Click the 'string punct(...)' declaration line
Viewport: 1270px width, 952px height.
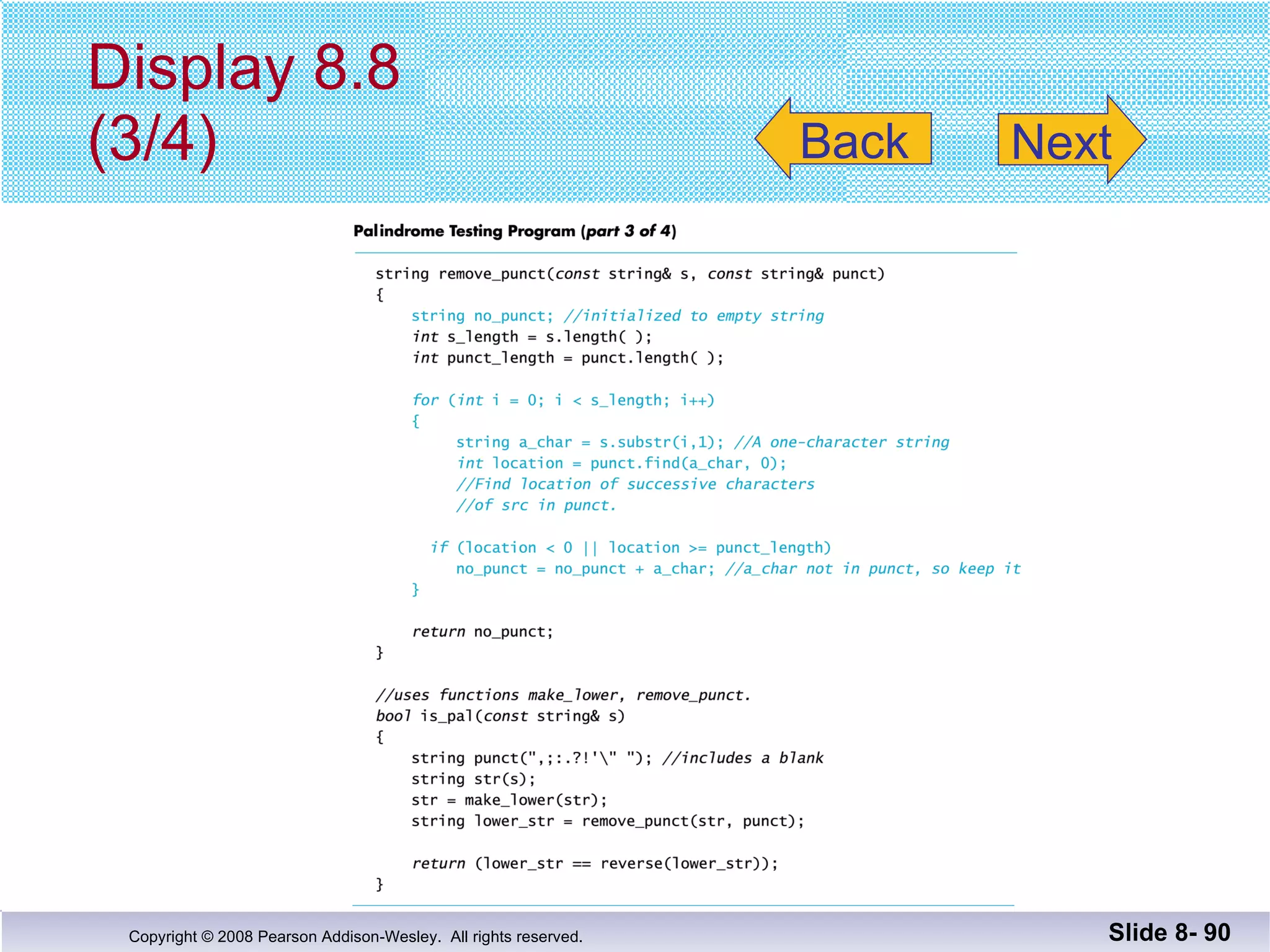click(618, 759)
